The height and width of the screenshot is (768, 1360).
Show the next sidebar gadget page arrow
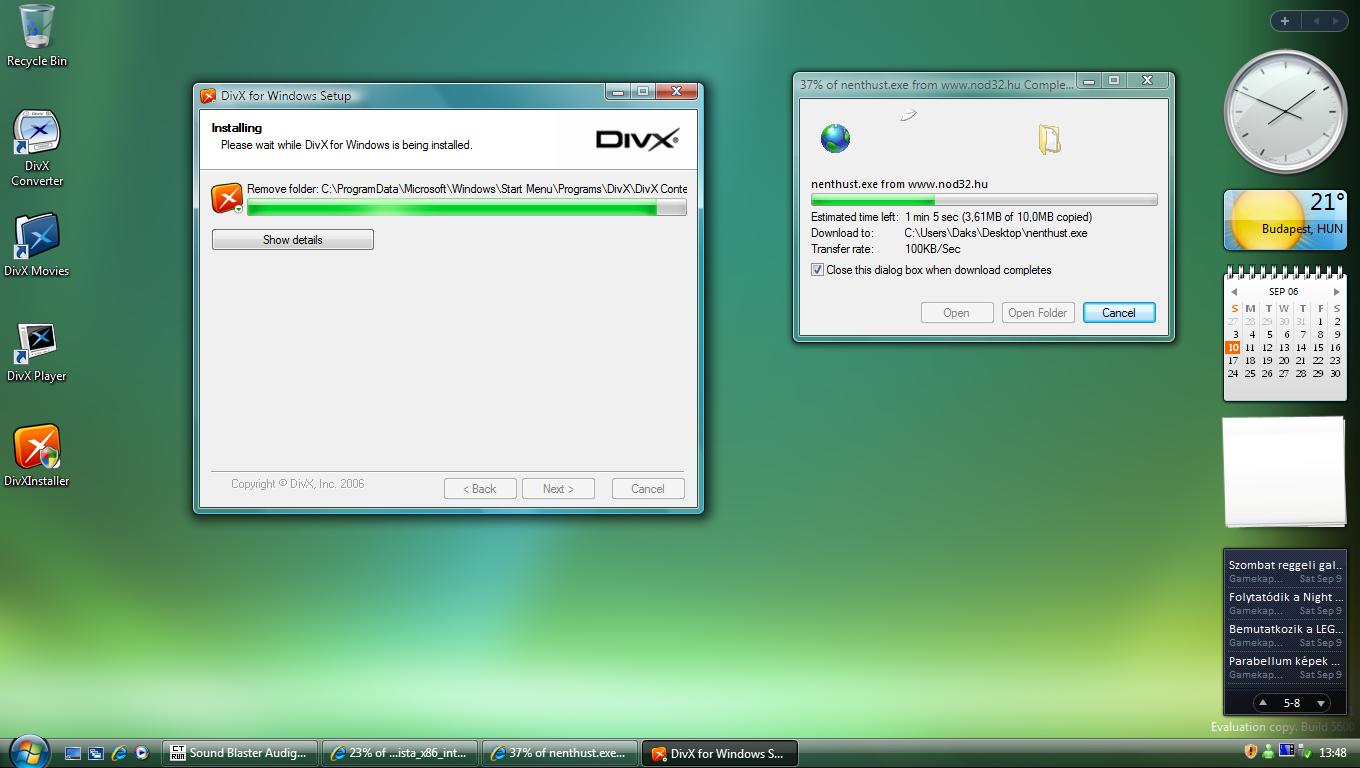[1335, 20]
